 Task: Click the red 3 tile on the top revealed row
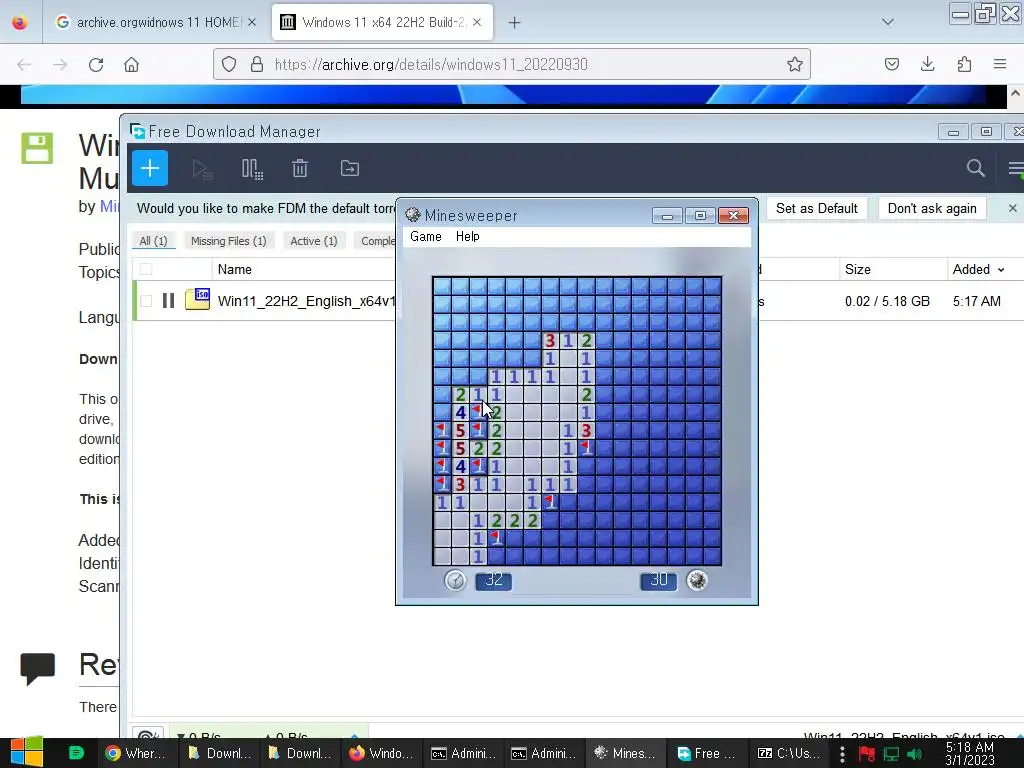pyautogui.click(x=550, y=340)
